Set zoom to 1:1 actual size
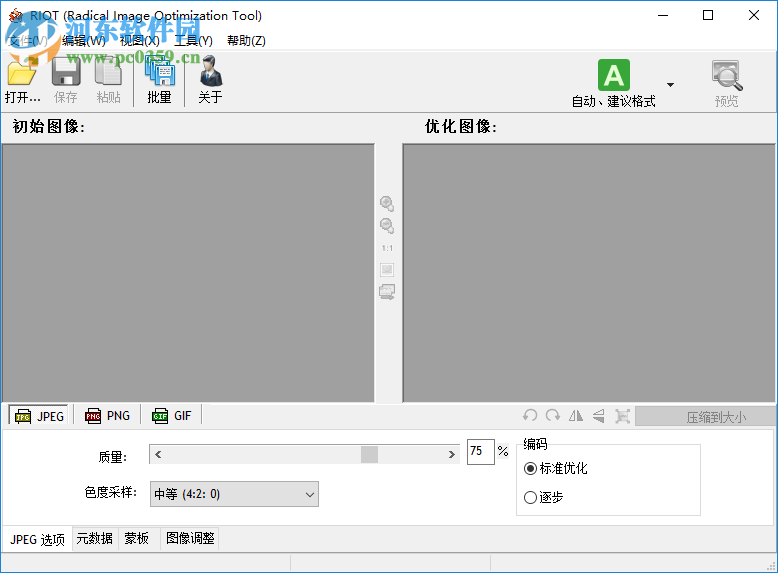This screenshot has height=573, width=778. tap(387, 248)
